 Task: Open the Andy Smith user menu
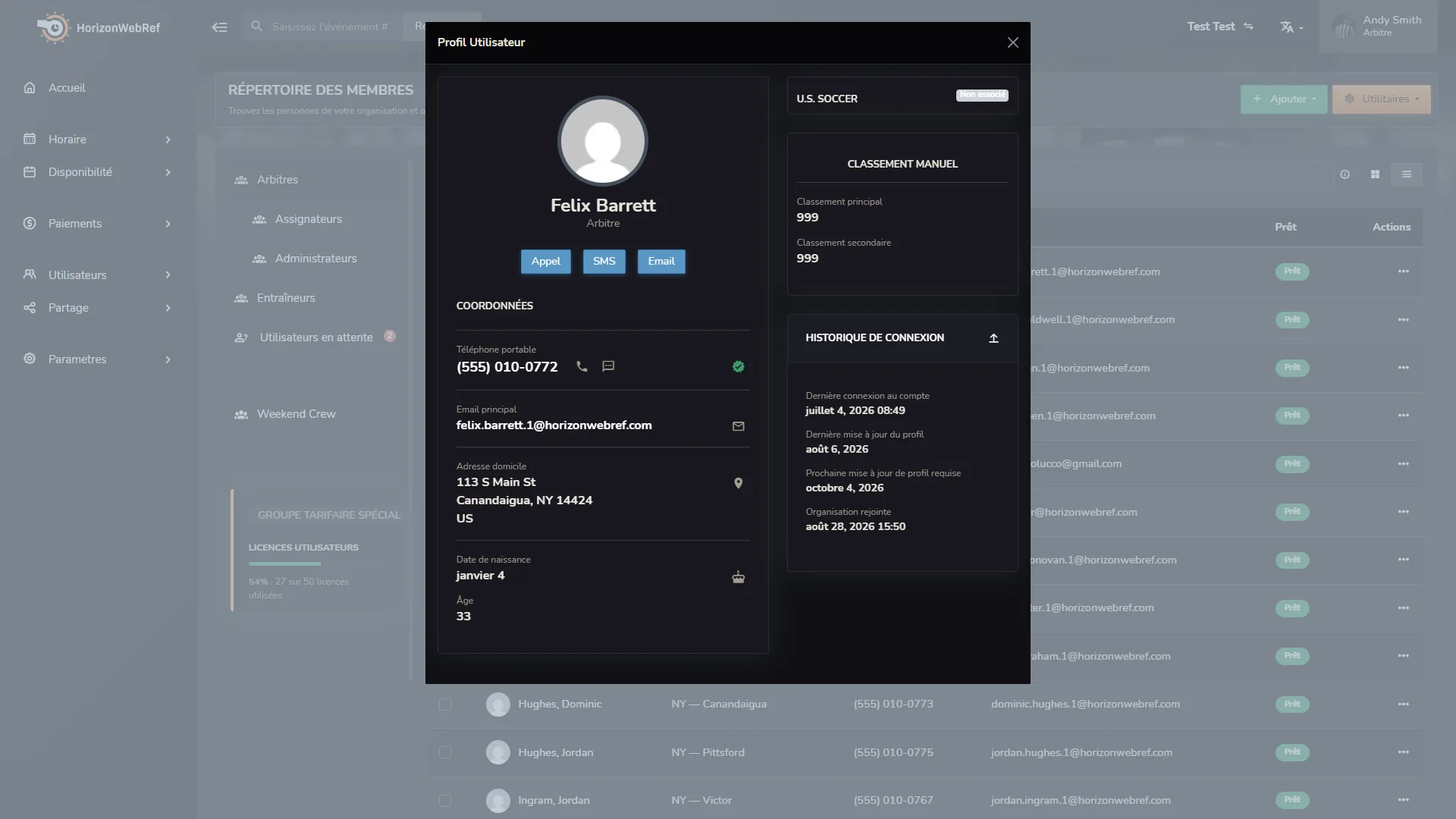[x=1378, y=27]
